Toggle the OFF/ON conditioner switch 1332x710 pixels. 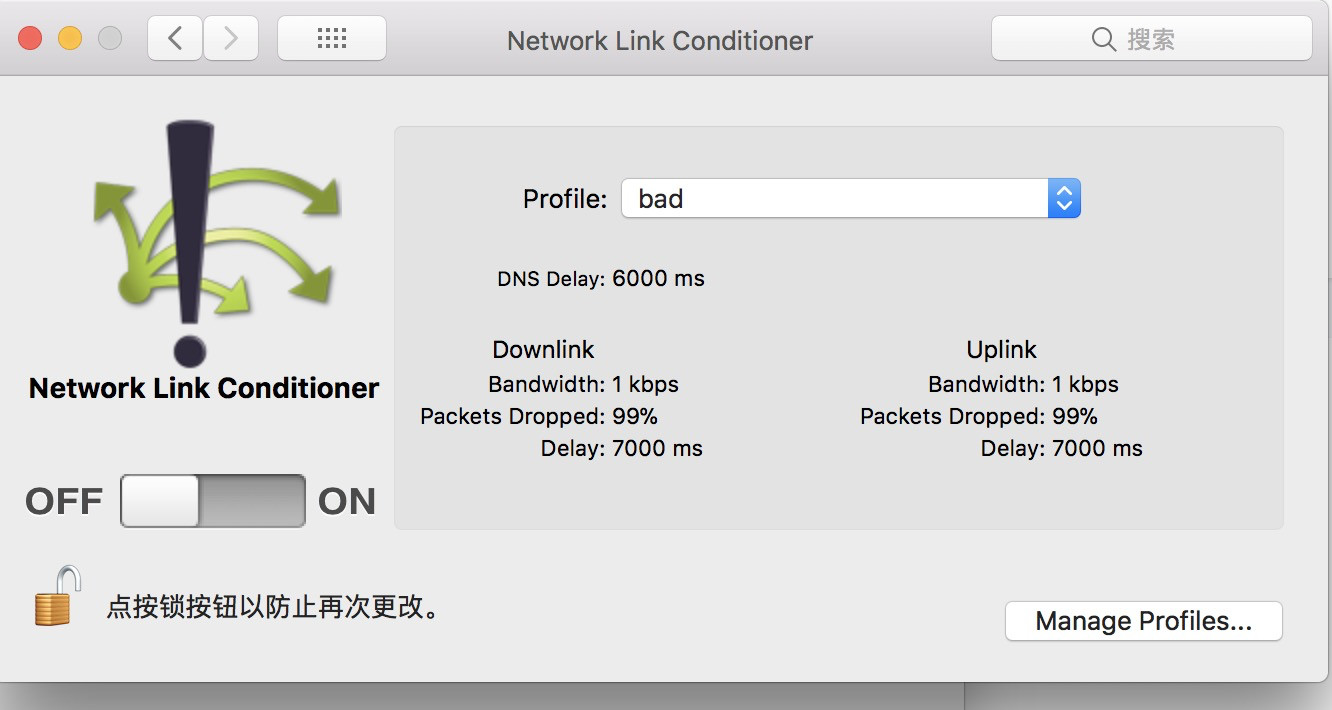click(212, 501)
